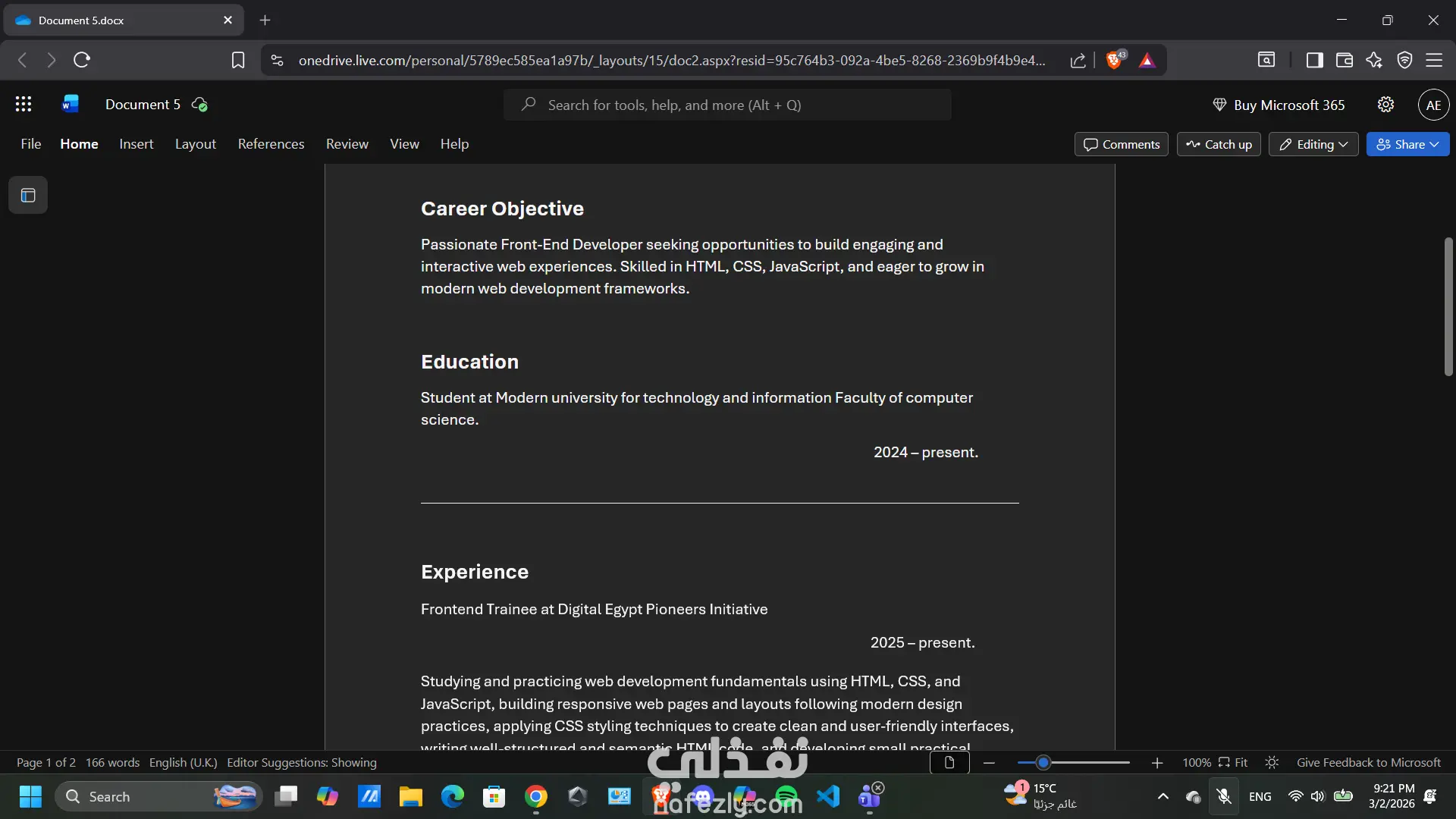Viewport: 1456px width, 819px height.
Task: Click the search for tools box
Action: click(x=726, y=105)
